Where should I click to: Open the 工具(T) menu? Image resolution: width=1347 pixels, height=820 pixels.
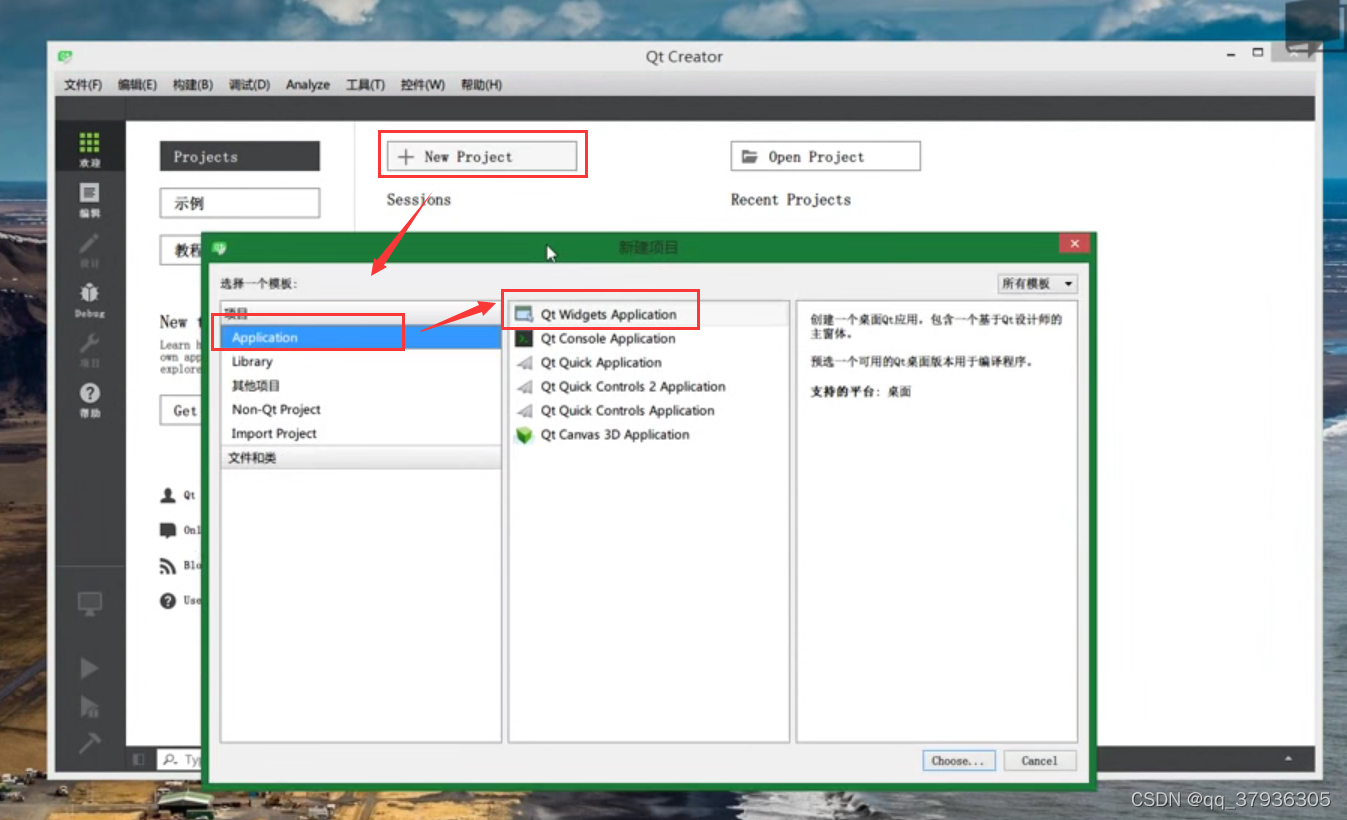365,85
